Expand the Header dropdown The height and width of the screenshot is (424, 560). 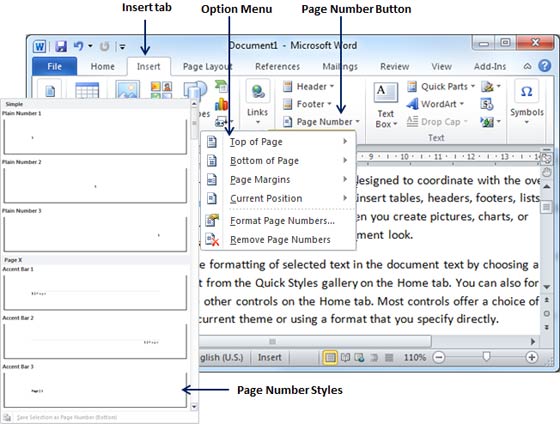click(x=308, y=86)
